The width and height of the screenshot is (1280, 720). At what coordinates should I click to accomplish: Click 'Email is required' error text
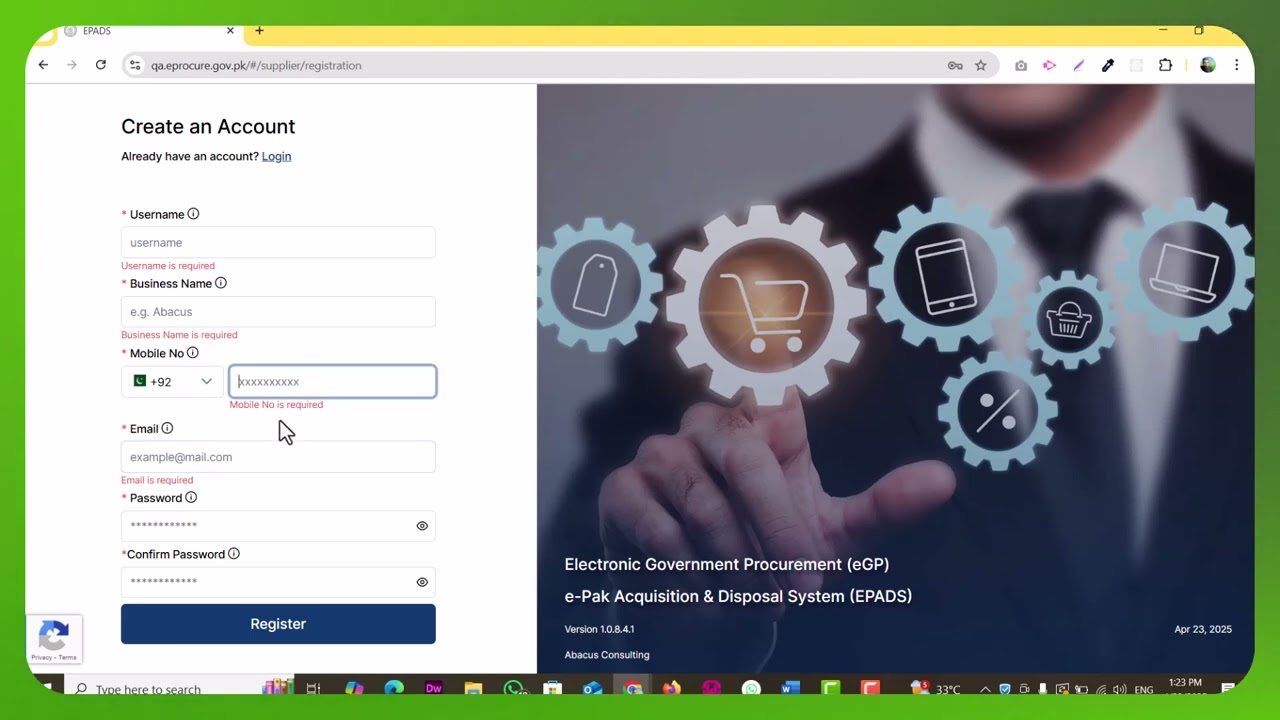coord(157,480)
